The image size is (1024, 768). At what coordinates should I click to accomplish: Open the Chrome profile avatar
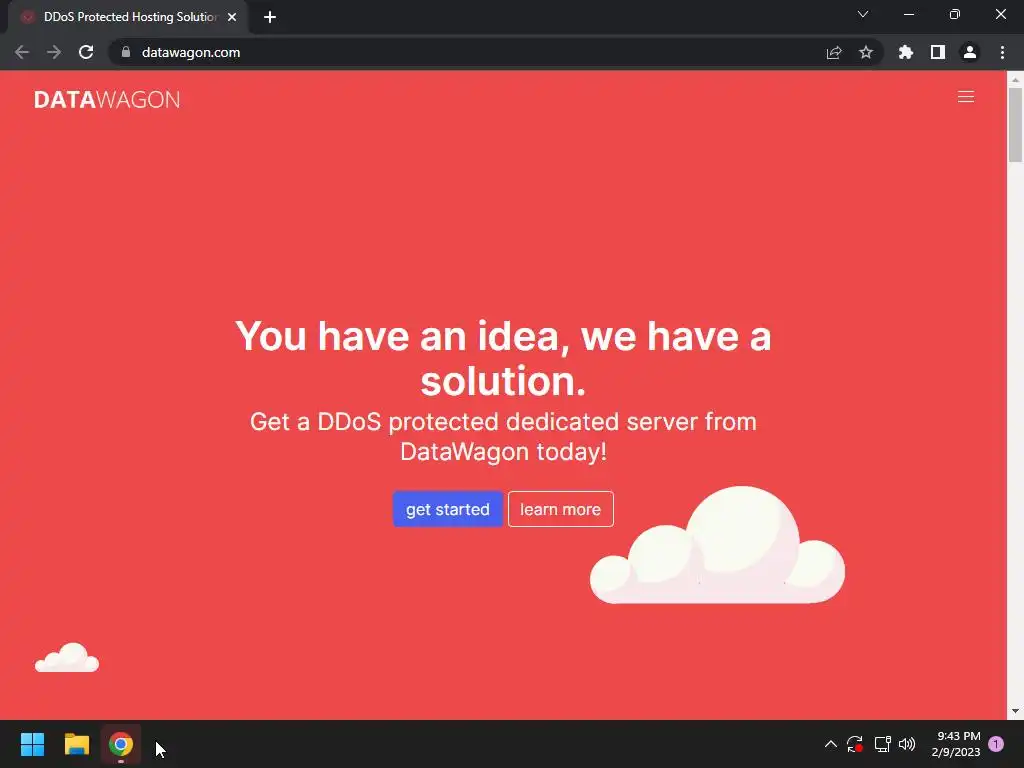pos(970,52)
